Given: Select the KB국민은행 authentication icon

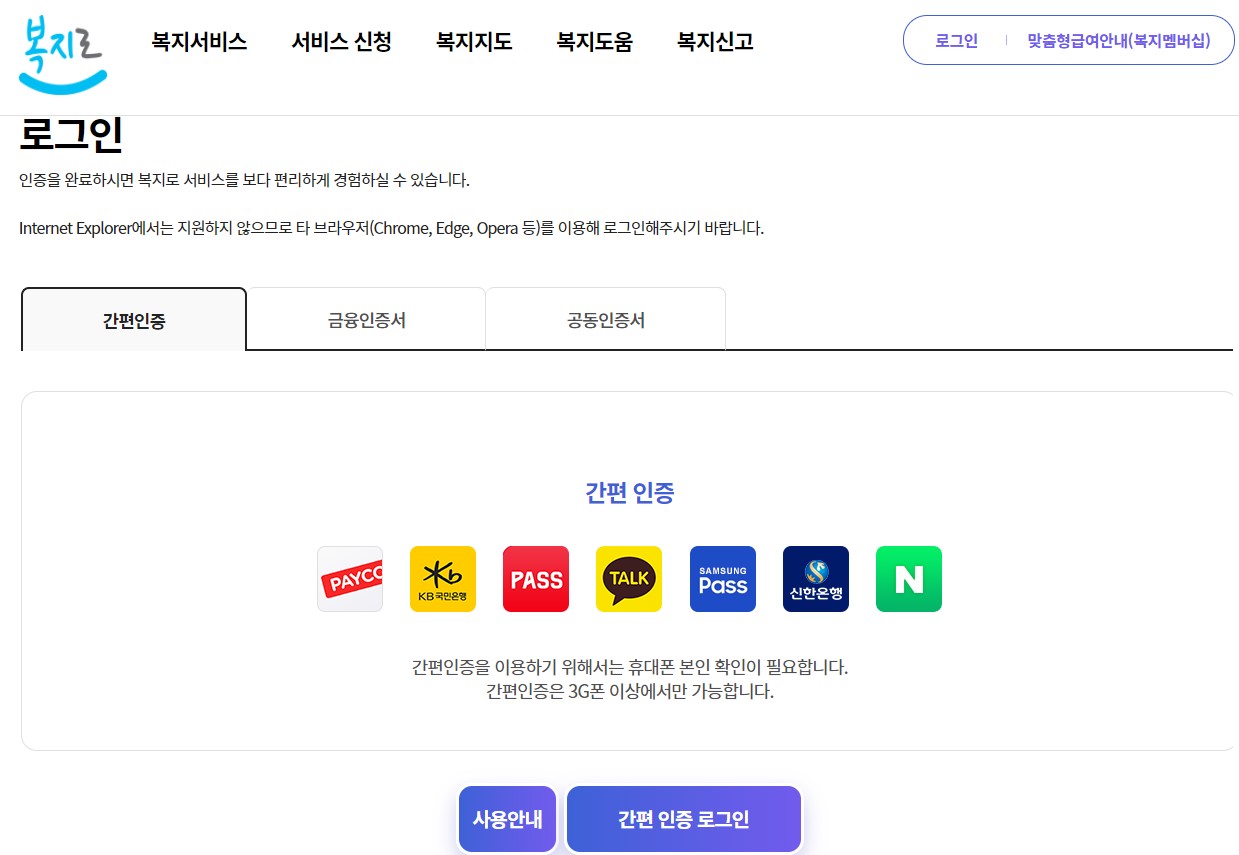Looking at the screenshot, I should click(x=442, y=578).
